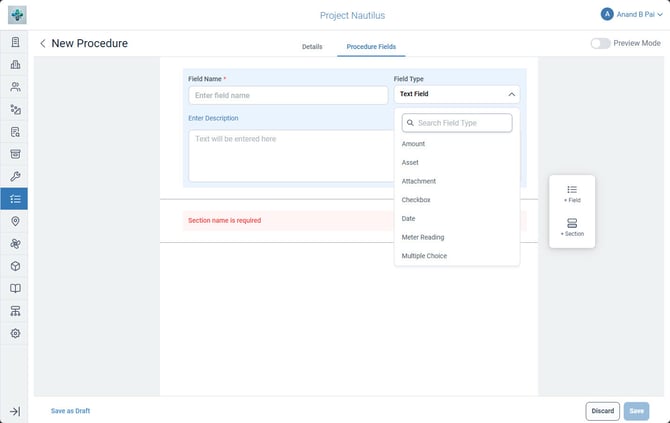The image size is (670, 423).
Task: Click the New Procedure heading
Action: pos(90,43)
